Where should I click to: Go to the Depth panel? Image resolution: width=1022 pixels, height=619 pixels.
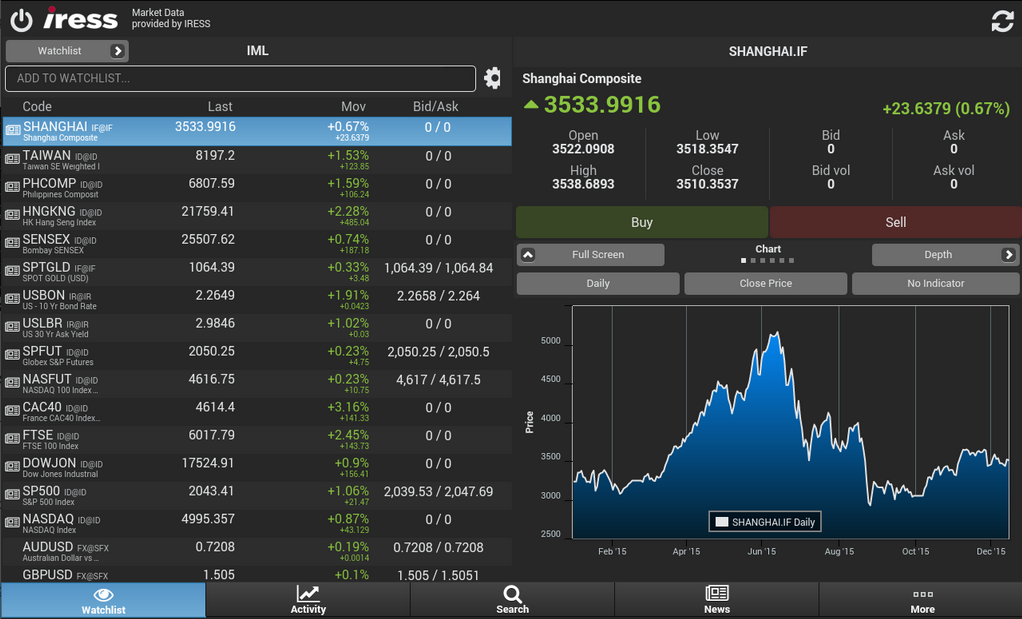coord(945,255)
